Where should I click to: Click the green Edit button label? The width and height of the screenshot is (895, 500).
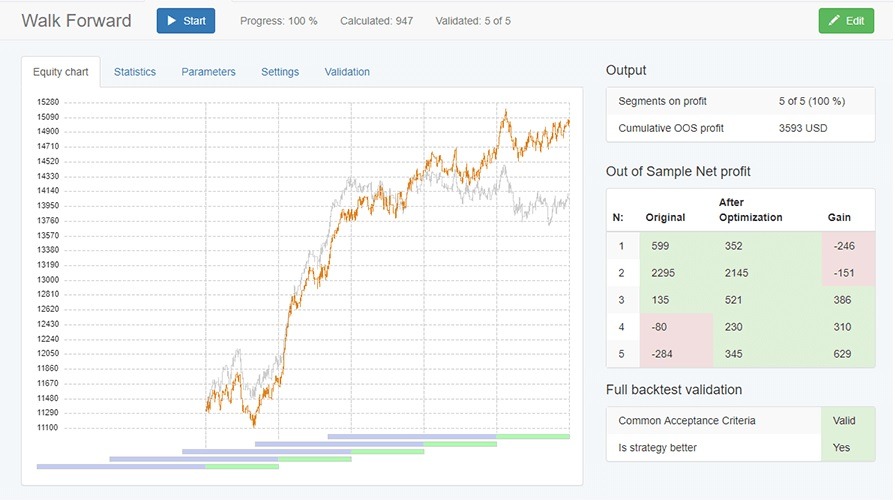(x=854, y=21)
